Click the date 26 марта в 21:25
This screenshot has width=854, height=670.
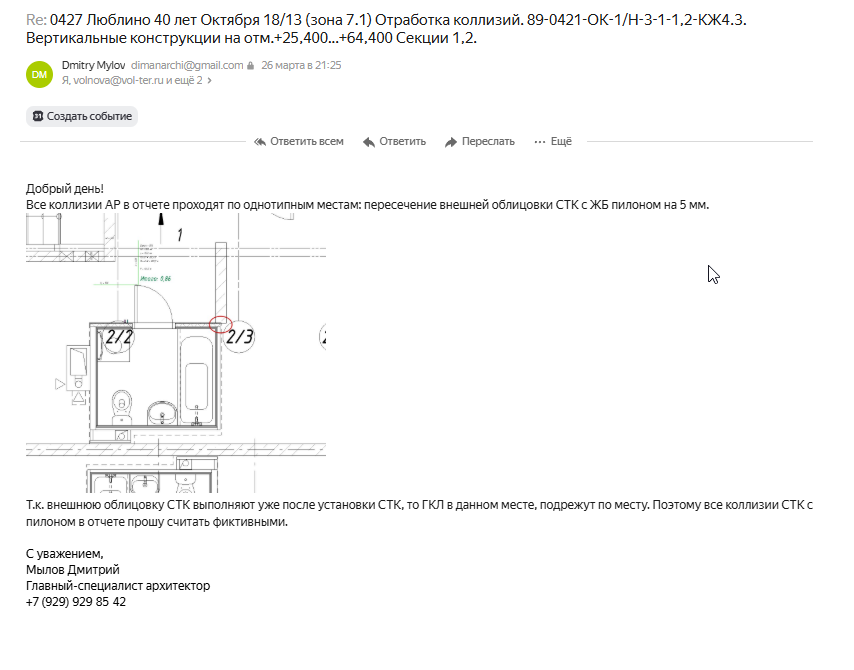pos(301,65)
